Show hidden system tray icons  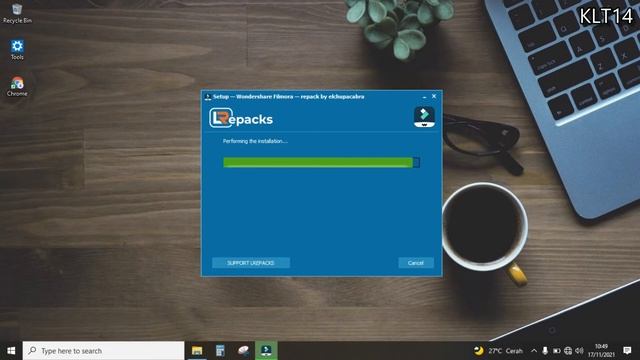(534, 351)
